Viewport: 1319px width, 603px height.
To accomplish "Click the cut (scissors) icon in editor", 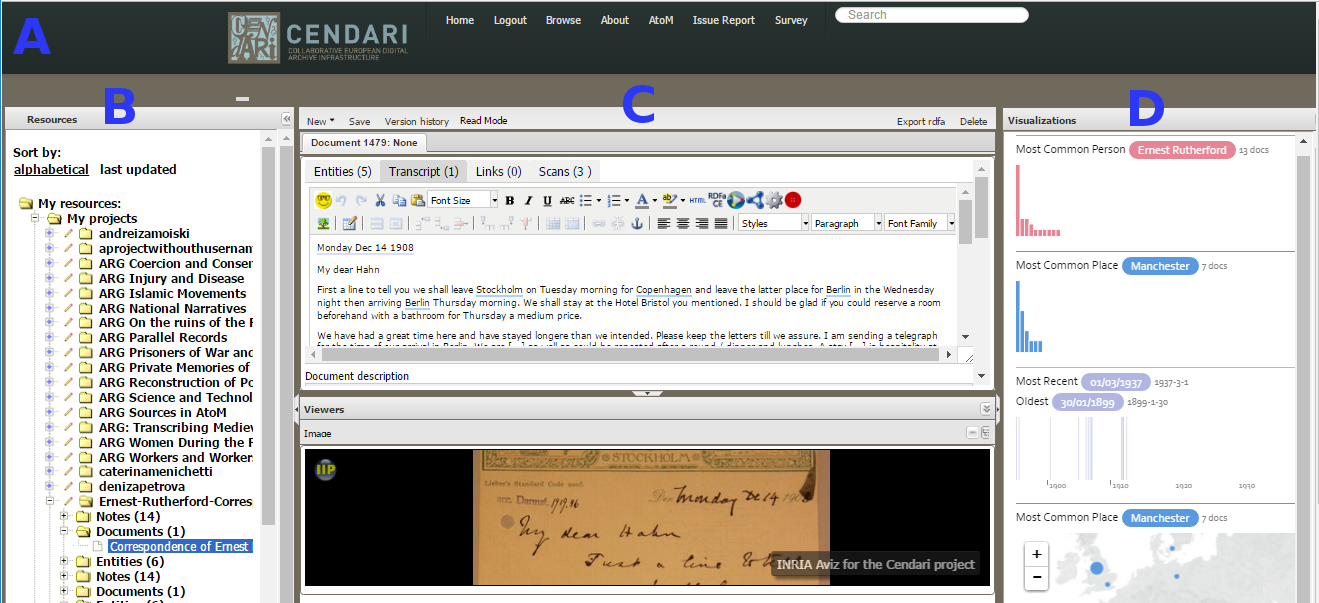I will 380,200.
